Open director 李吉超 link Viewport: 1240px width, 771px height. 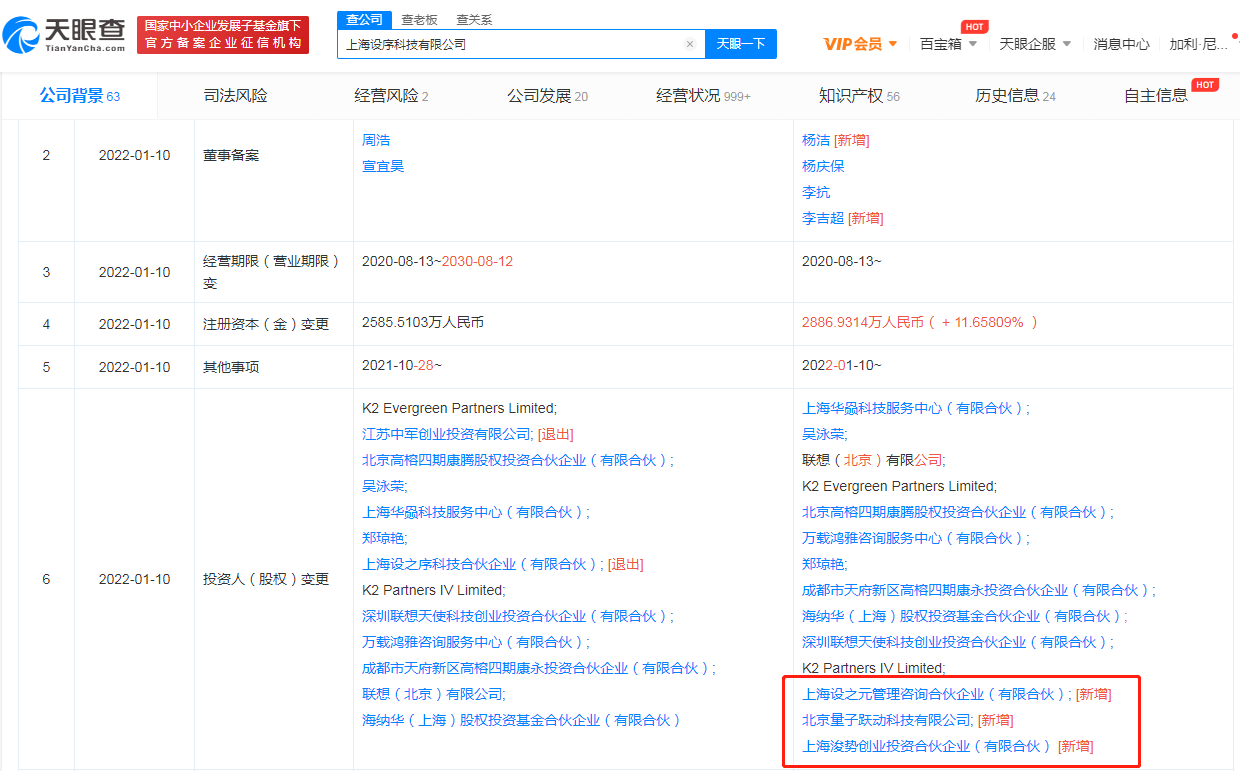pos(823,218)
